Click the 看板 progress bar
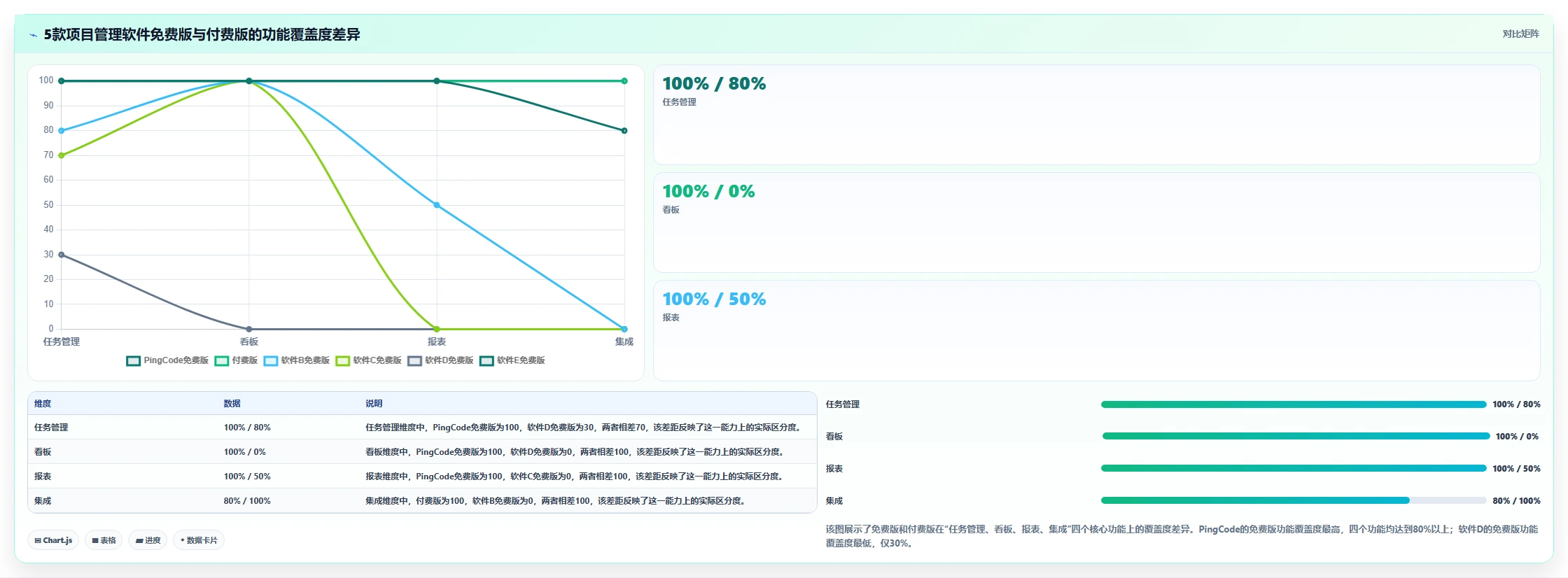 [x=1296, y=436]
